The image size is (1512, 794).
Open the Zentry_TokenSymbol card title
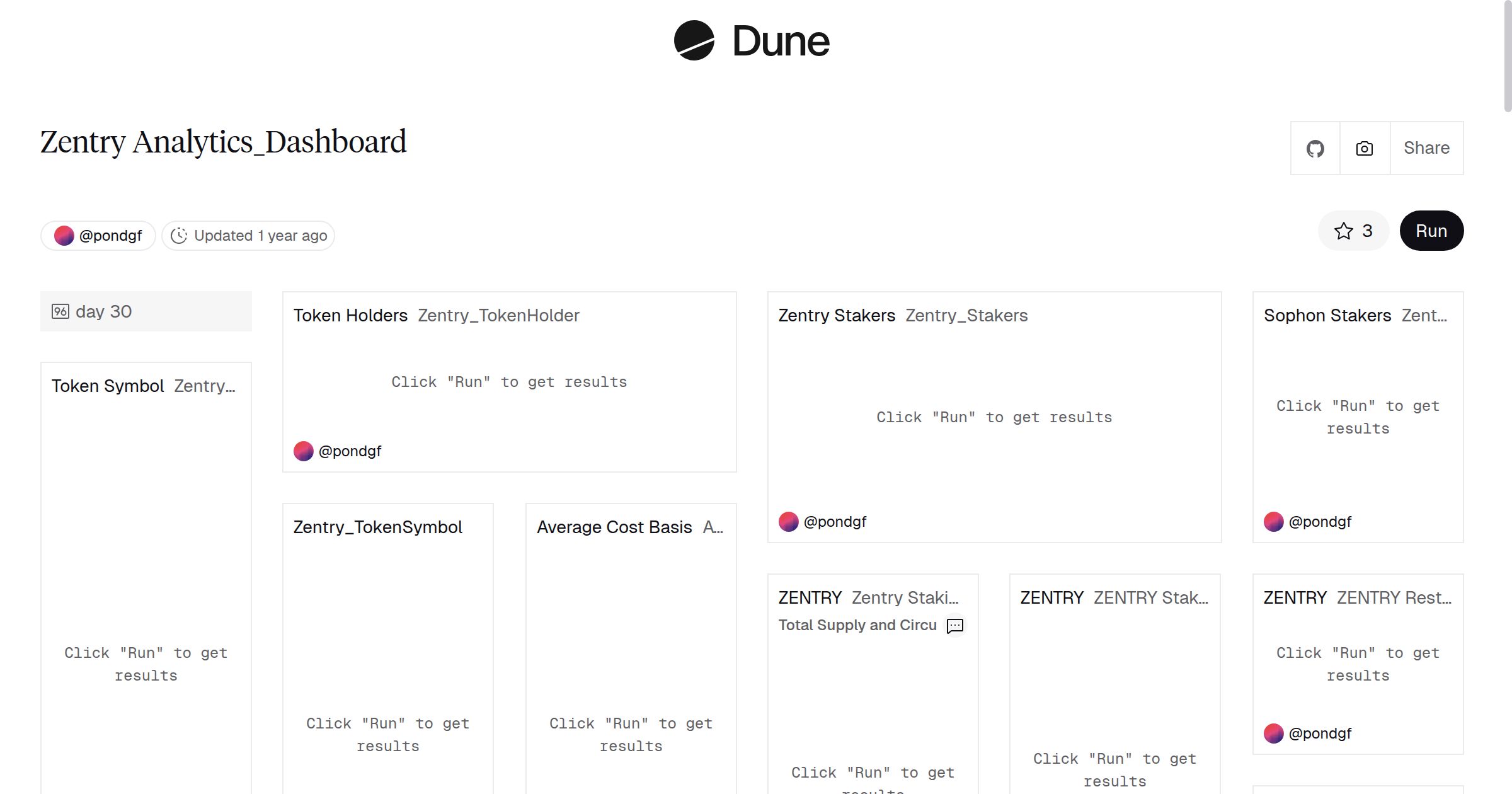[378, 527]
